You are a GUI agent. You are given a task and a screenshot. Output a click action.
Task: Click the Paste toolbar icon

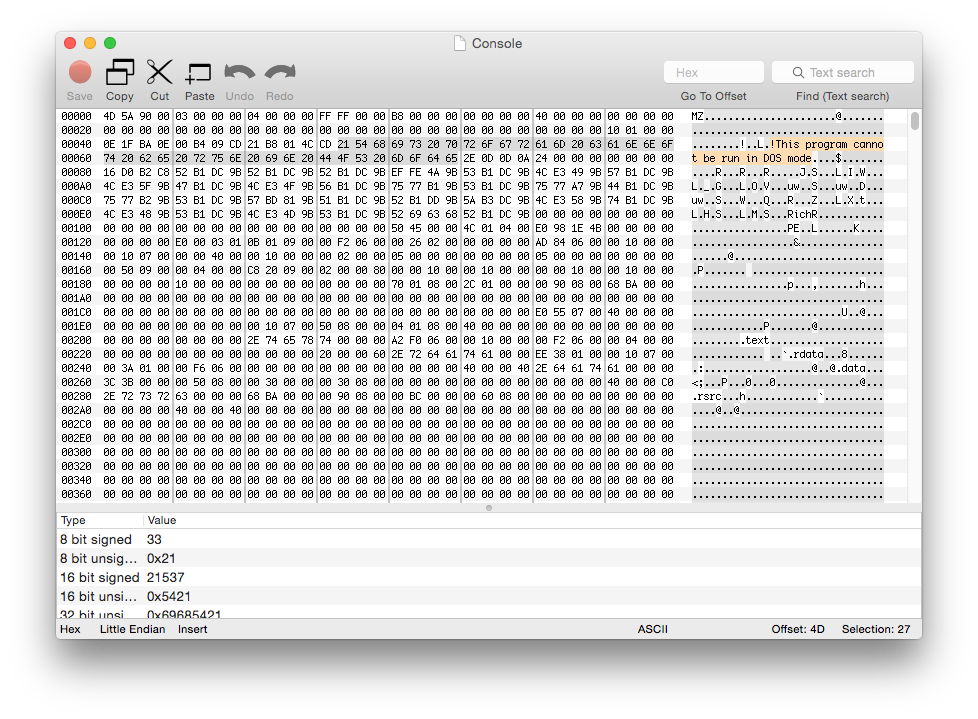pos(199,72)
